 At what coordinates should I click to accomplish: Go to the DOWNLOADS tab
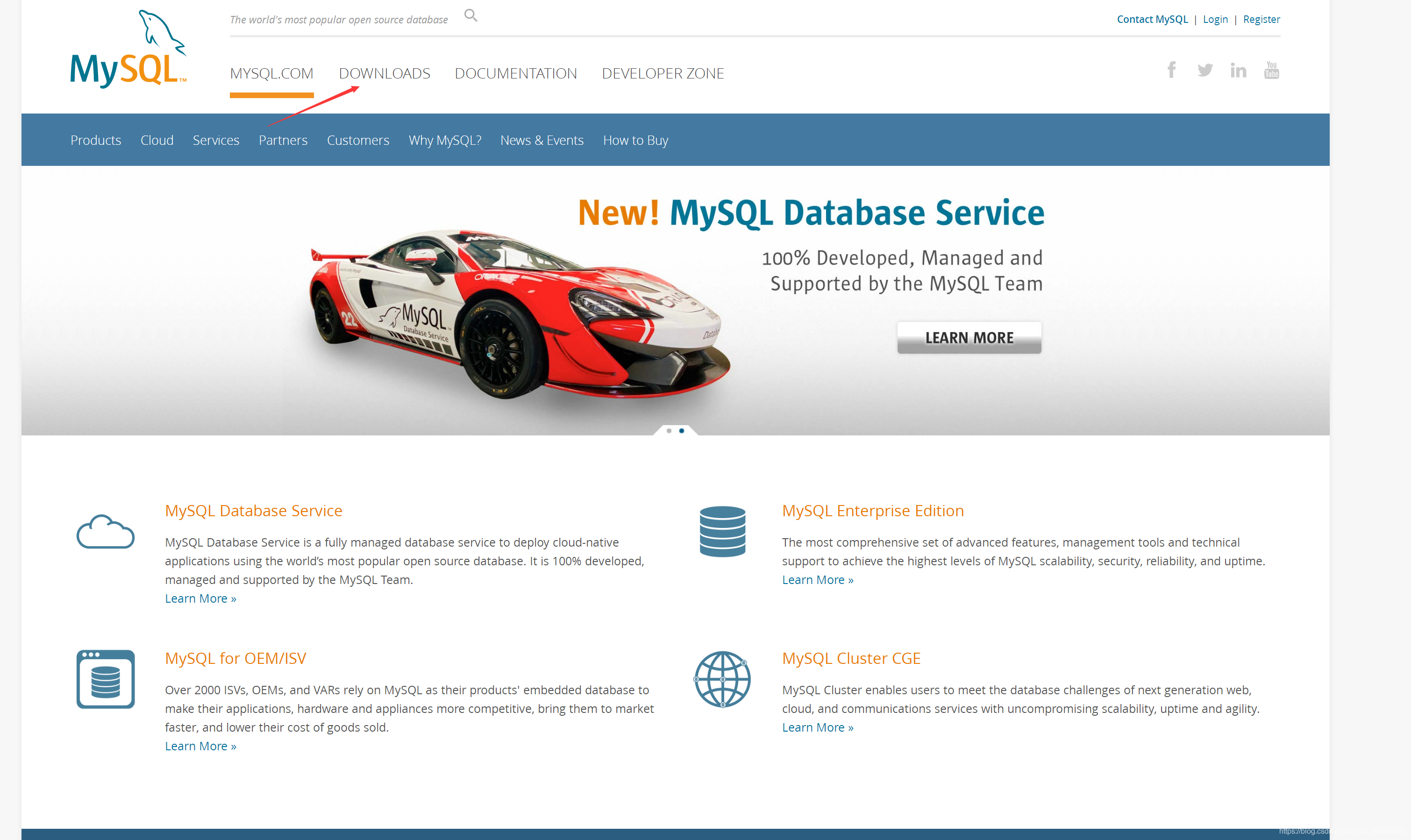pos(385,74)
